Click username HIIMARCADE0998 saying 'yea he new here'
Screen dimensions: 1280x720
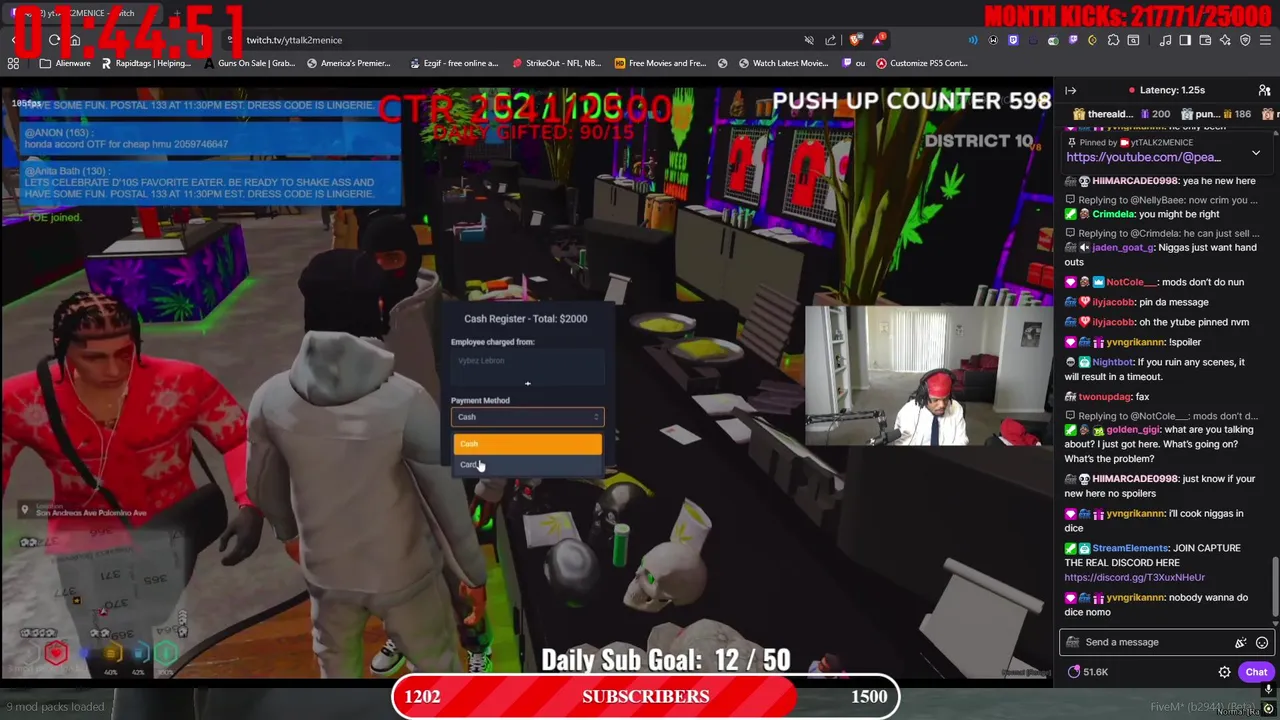tap(1134, 181)
